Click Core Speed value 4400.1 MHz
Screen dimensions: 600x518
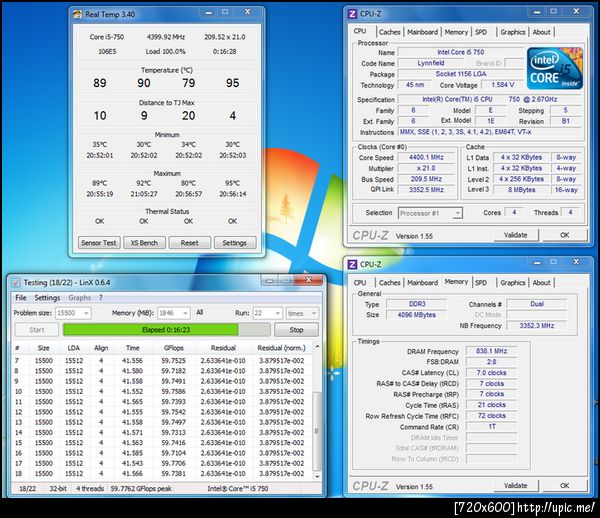426,157
